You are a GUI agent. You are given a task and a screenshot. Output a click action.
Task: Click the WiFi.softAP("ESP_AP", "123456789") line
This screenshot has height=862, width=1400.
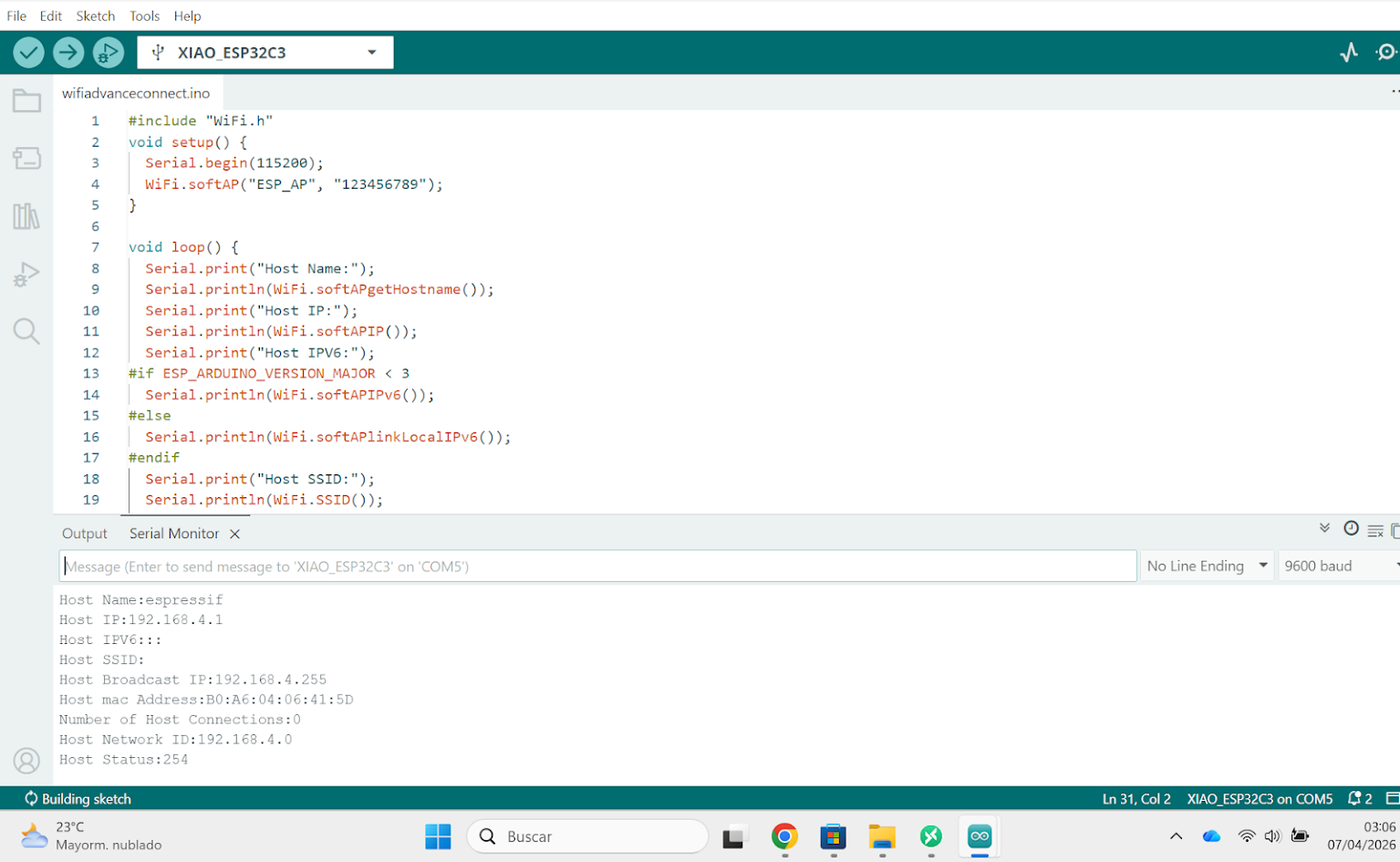coord(294,184)
